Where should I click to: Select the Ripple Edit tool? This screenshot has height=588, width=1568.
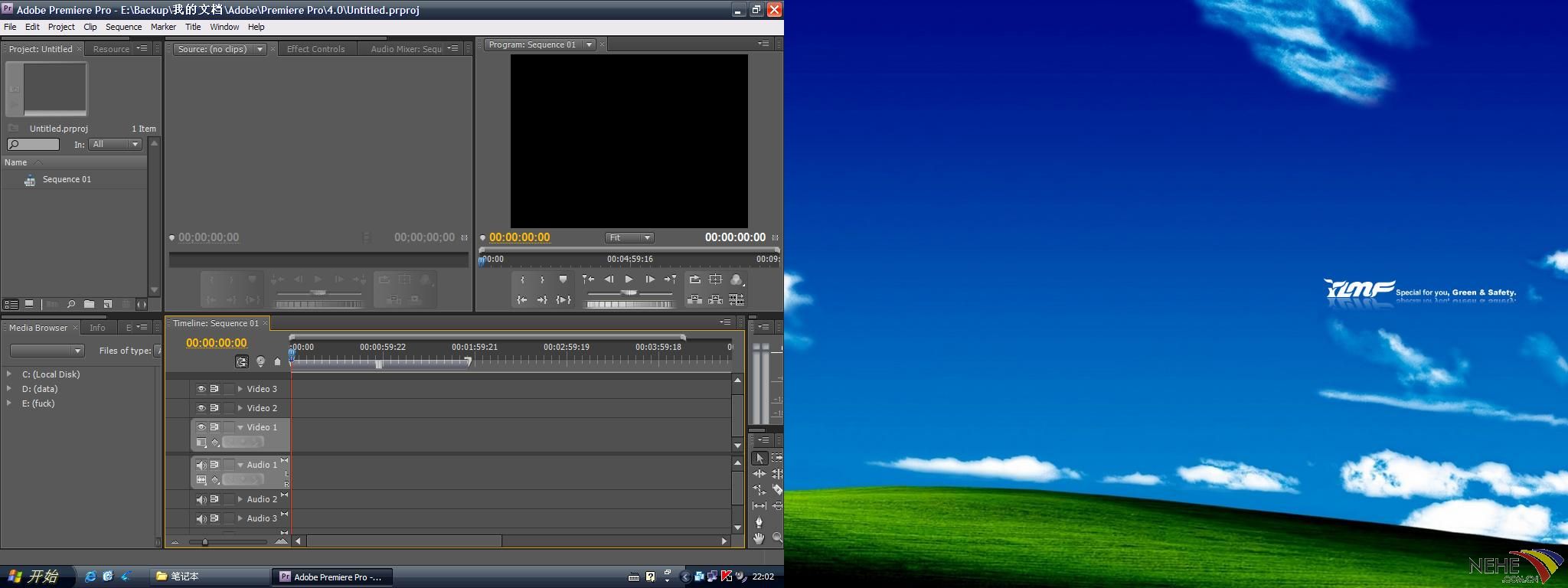click(759, 474)
